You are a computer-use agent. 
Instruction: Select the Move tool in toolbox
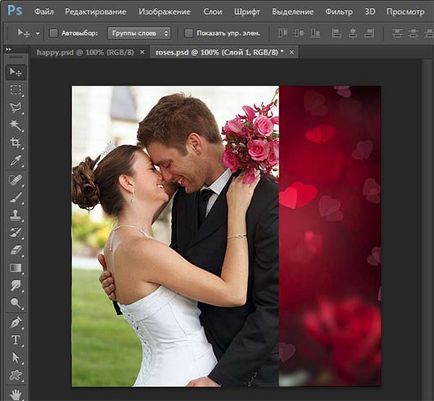15,72
